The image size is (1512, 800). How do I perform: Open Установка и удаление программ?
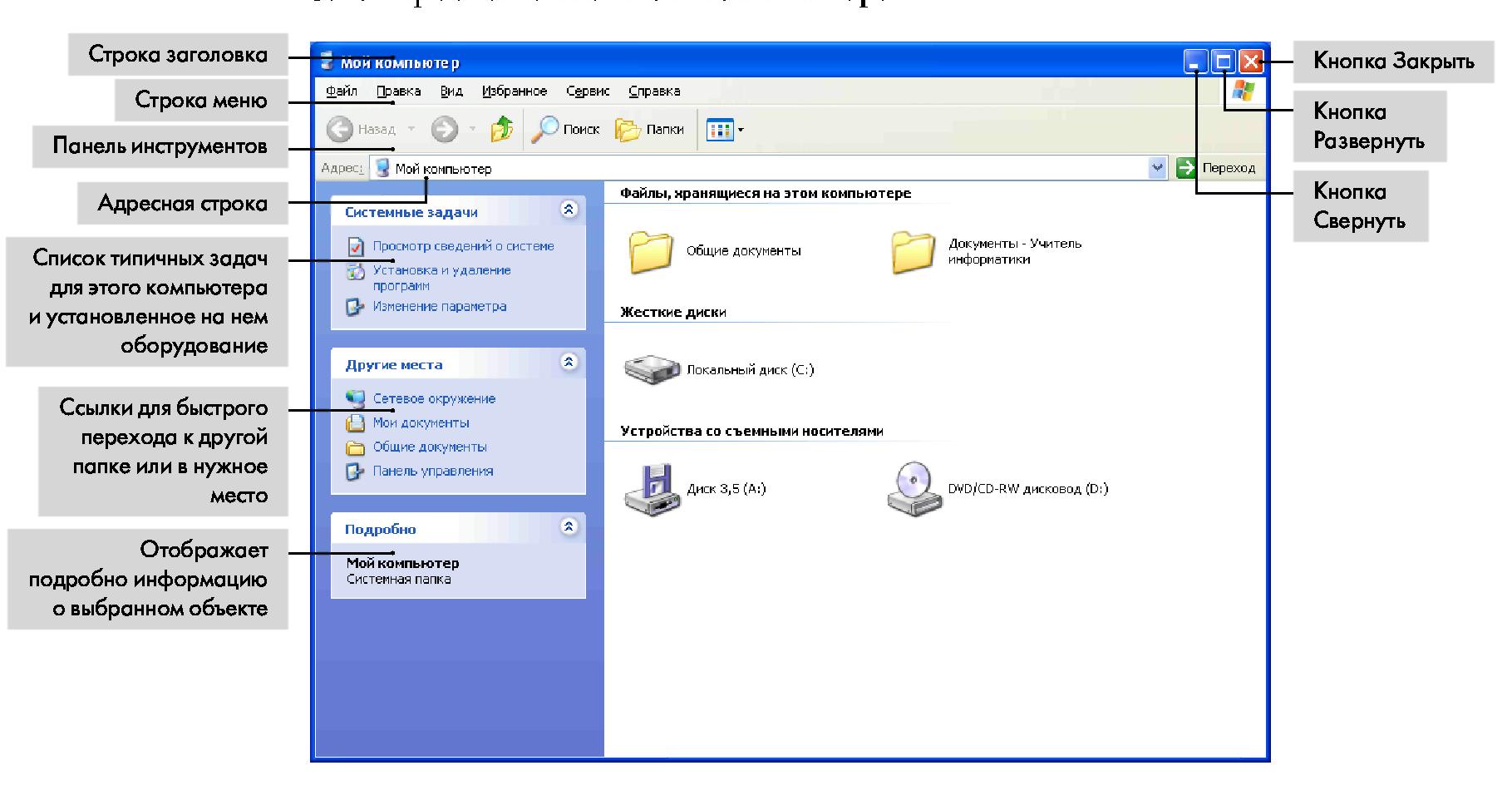[441, 278]
